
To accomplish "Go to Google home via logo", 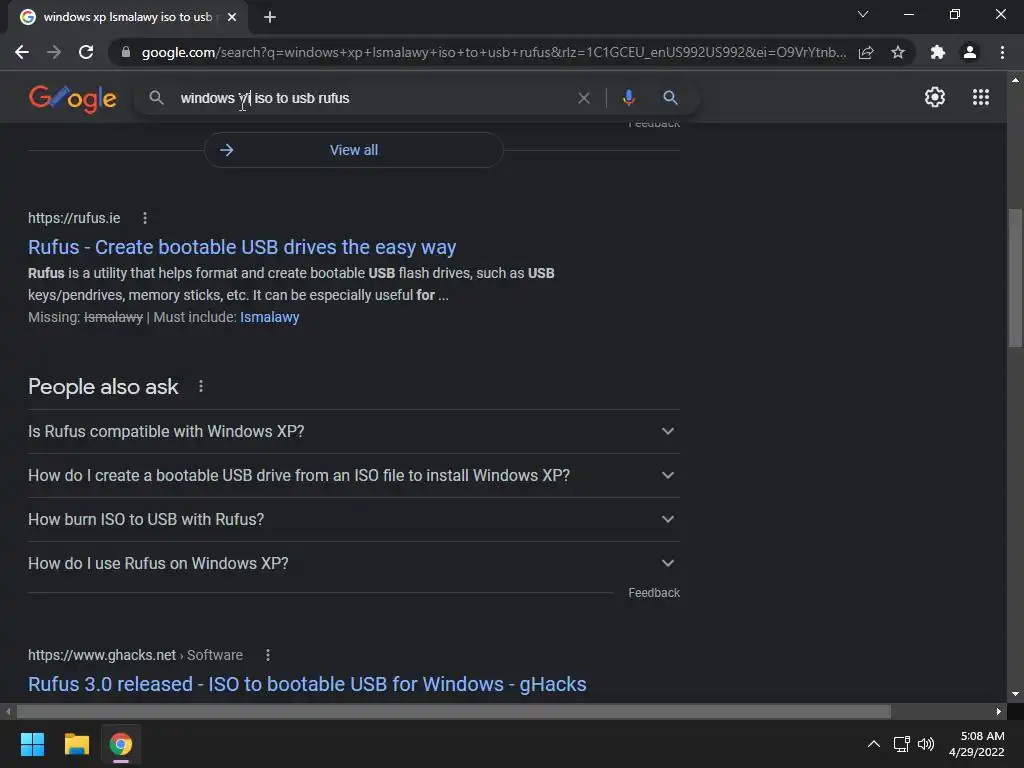I will pyautogui.click(x=72, y=98).
